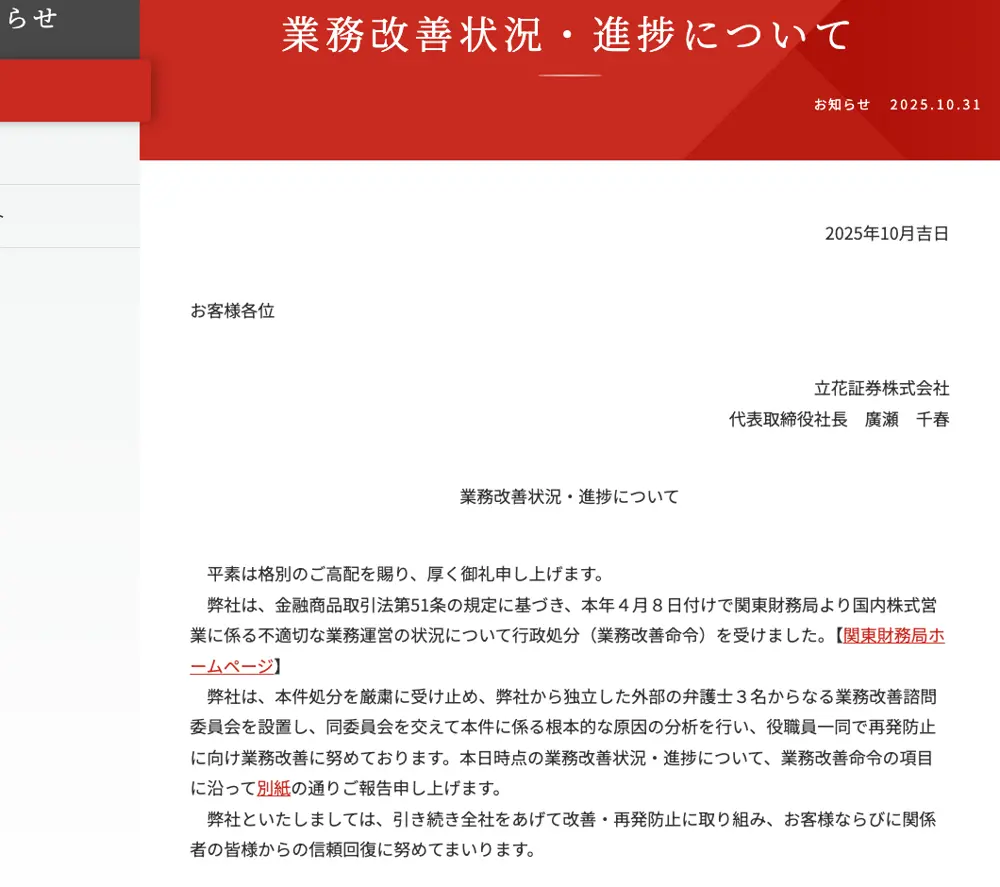1000x887 pixels.
Task: Open the 別紙 attachment link
Action: (274, 789)
